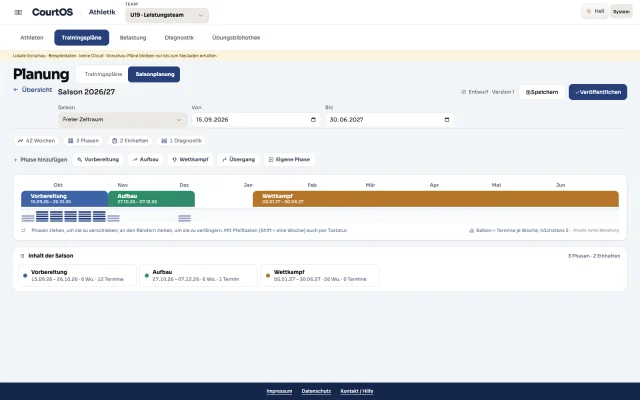
Task: Click the Entwurf · Version 1 status text
Action: (x=491, y=92)
